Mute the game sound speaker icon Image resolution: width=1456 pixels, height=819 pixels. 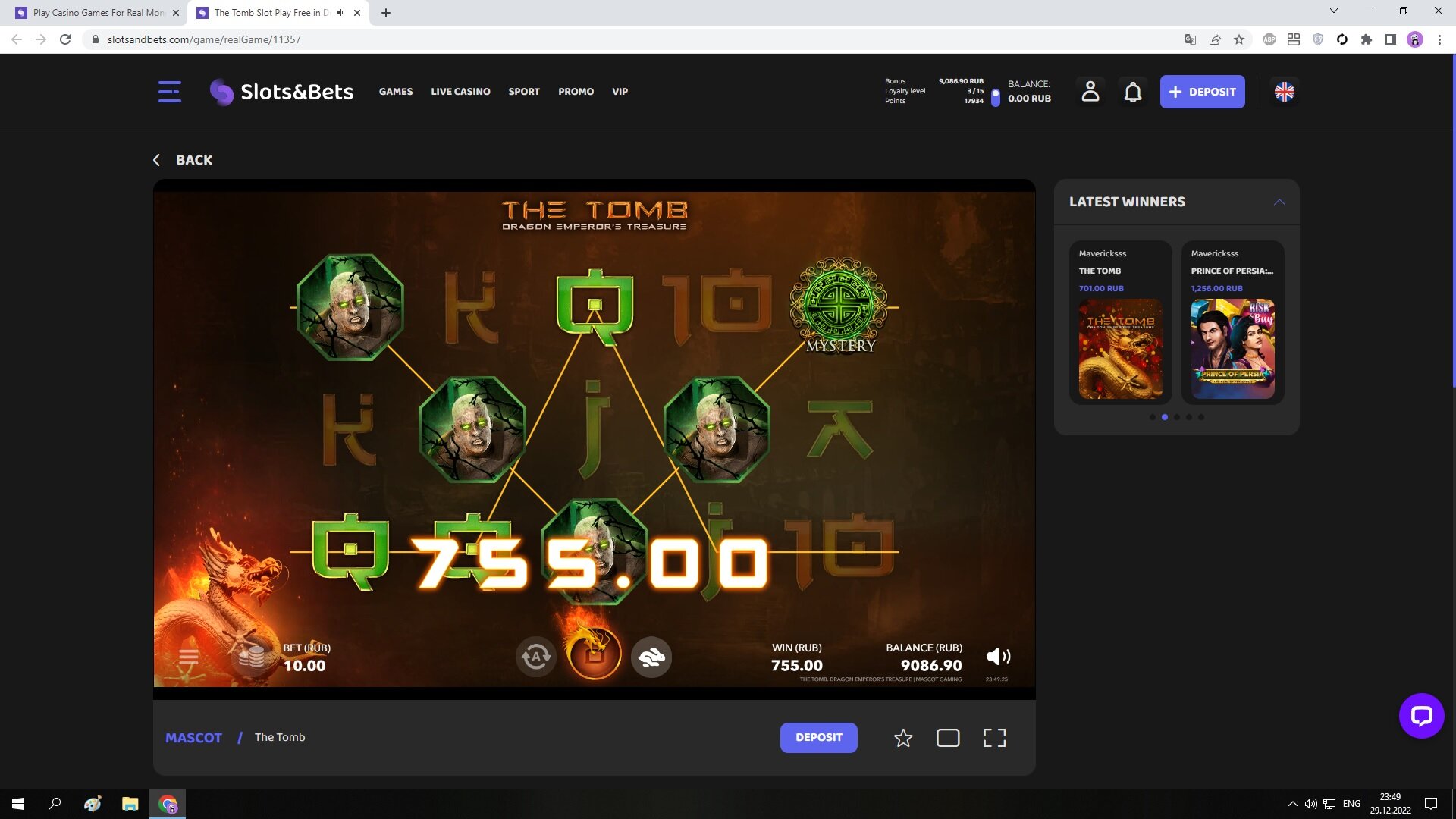tap(998, 656)
